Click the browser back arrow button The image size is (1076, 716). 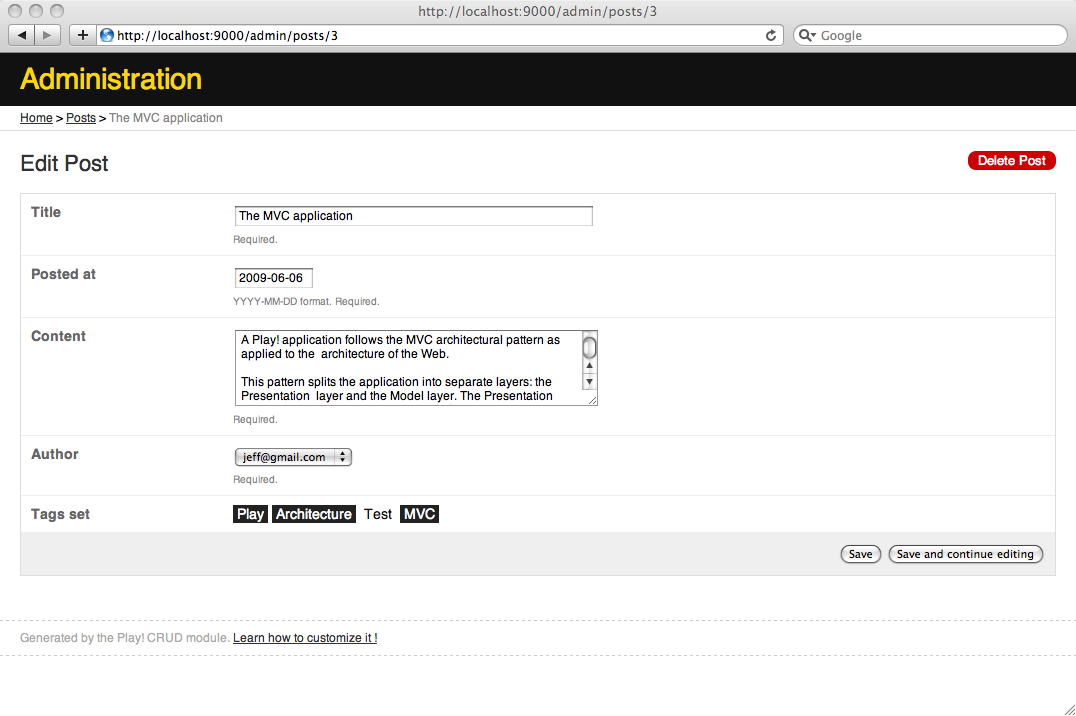[22, 35]
